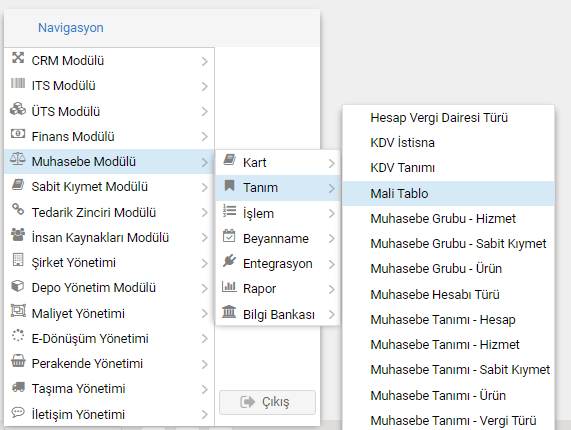Click the Bilgi Bankası building icon
This screenshot has height=430, width=571.
click(229, 312)
